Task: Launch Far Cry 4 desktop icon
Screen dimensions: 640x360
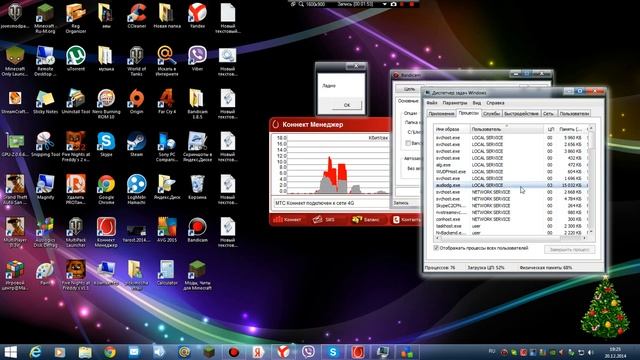Action: tap(167, 102)
